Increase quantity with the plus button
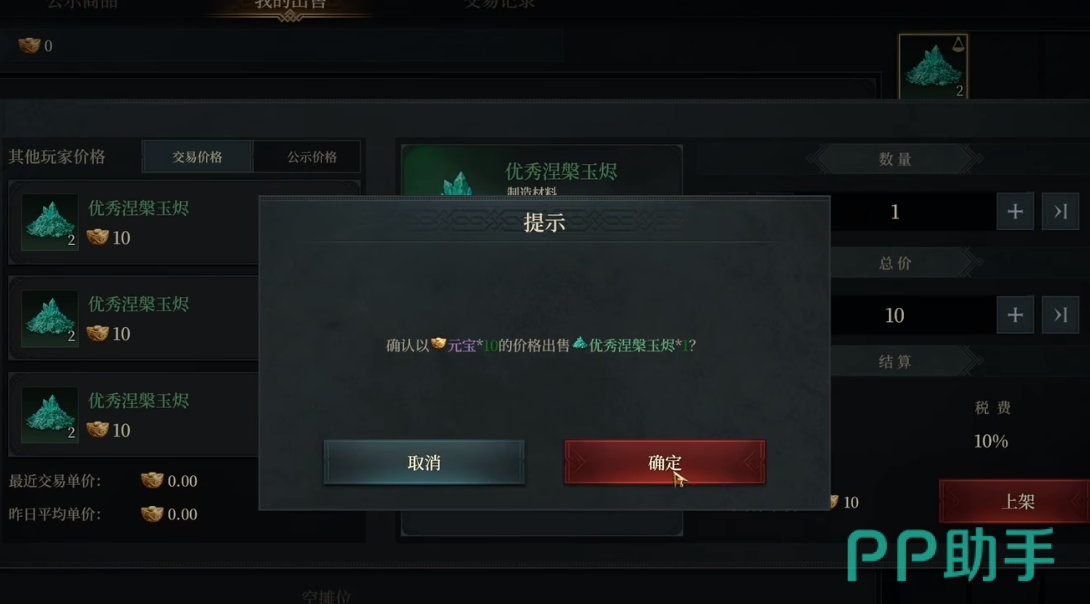The image size is (1090, 604). tap(1015, 211)
